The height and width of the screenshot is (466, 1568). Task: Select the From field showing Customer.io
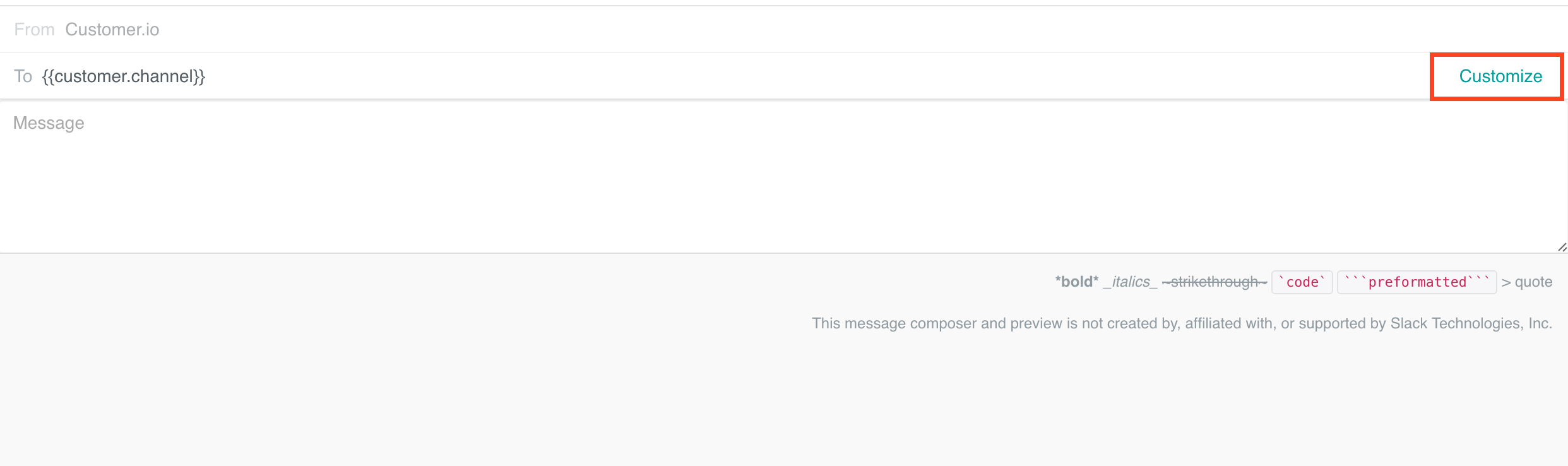click(x=111, y=29)
